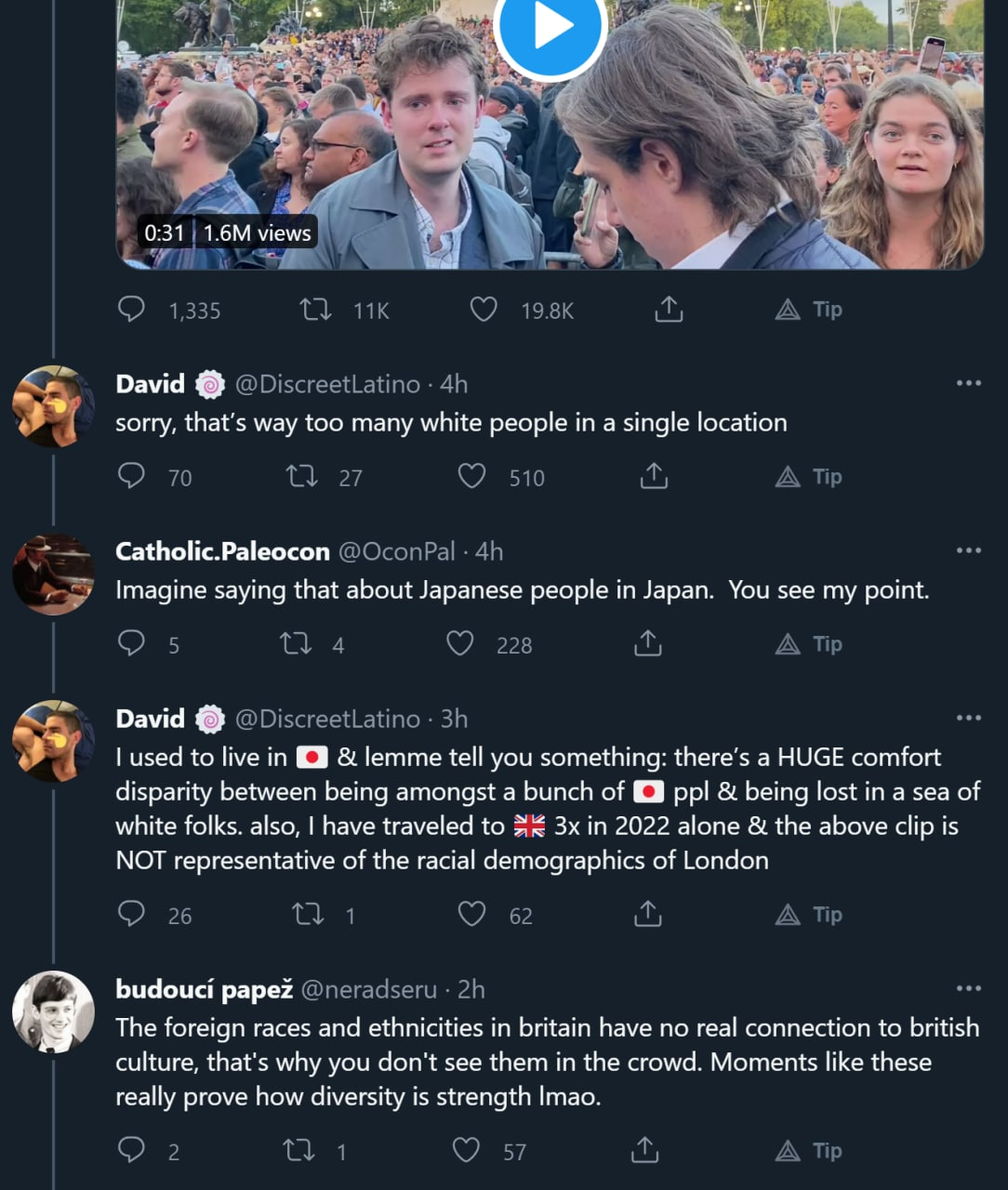Image resolution: width=1008 pixels, height=1190 pixels.
Task: Reply to Catholic.Paleocon's tweet
Action: pos(132,643)
